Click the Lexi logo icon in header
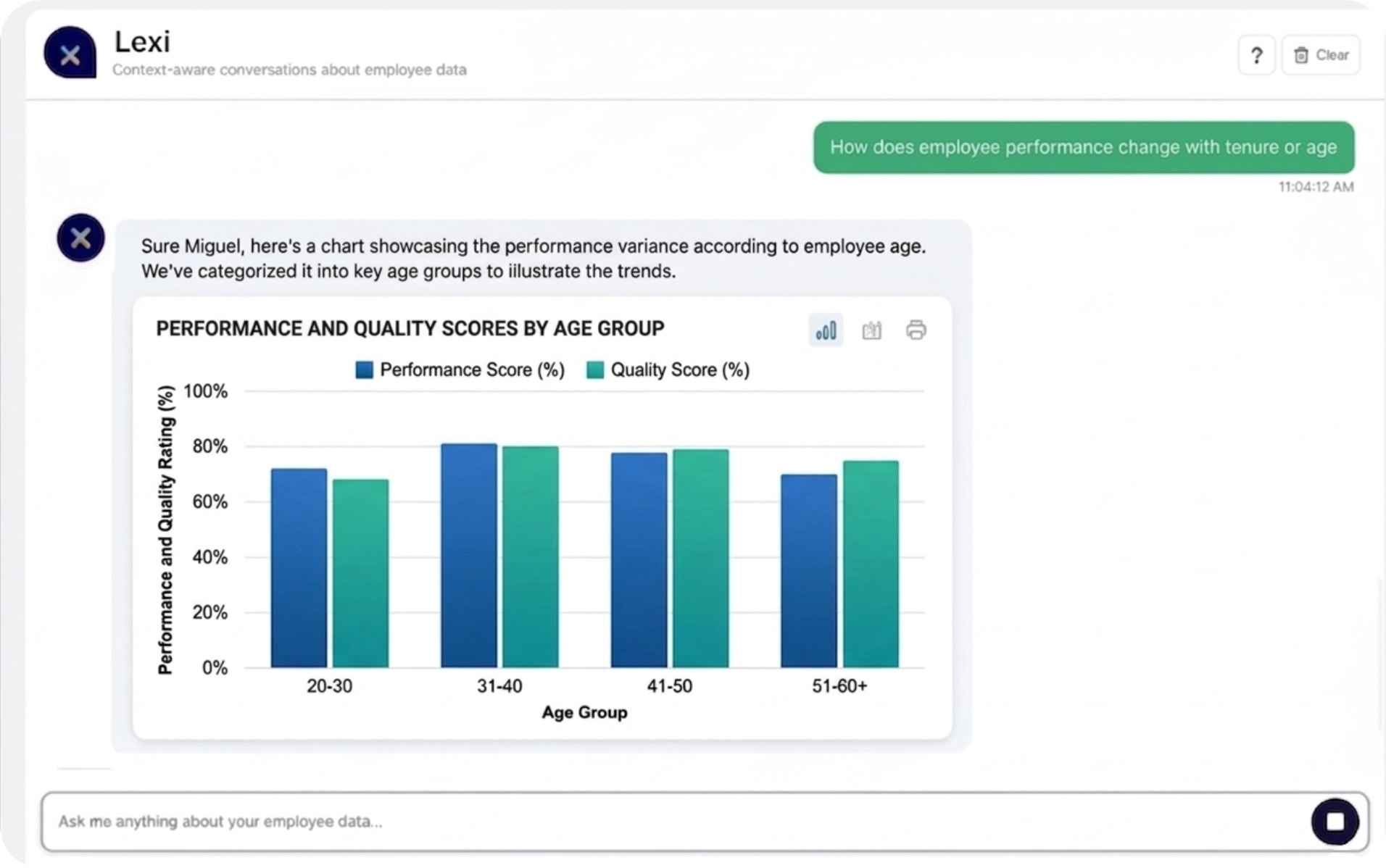The width and height of the screenshot is (1386, 868). [70, 54]
